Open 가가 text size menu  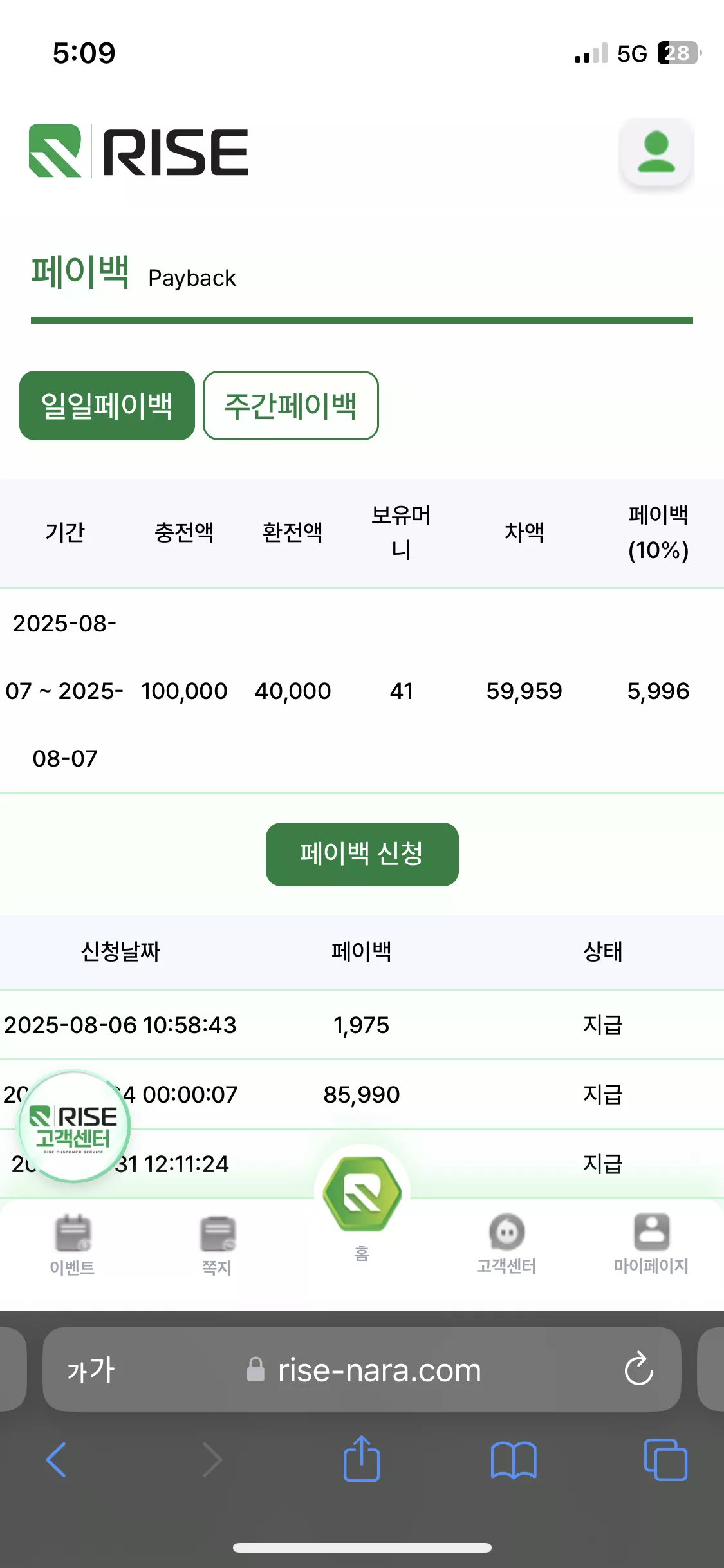(91, 1369)
